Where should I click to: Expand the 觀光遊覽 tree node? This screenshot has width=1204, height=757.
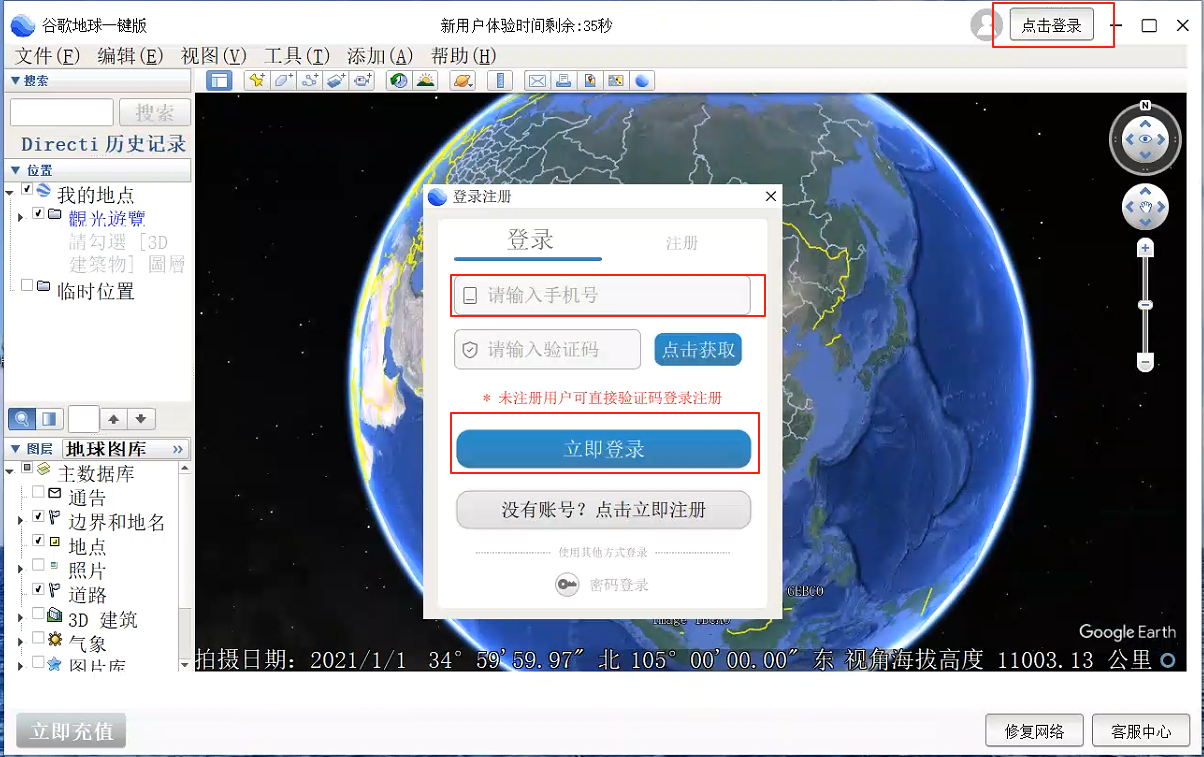coord(21,217)
